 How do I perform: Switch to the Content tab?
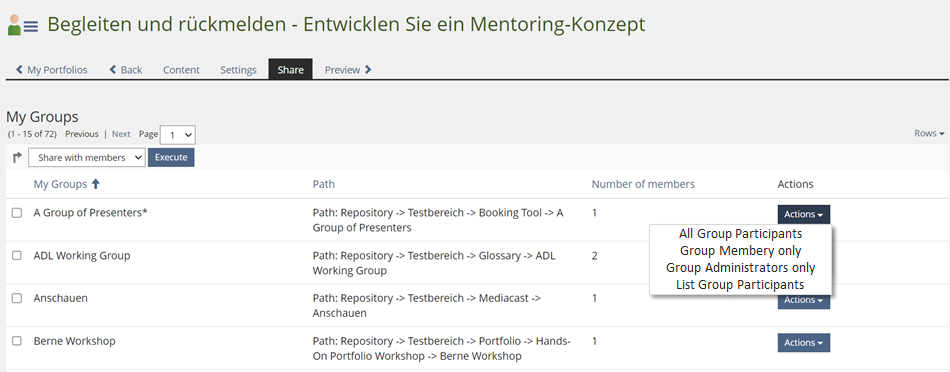[181, 70]
